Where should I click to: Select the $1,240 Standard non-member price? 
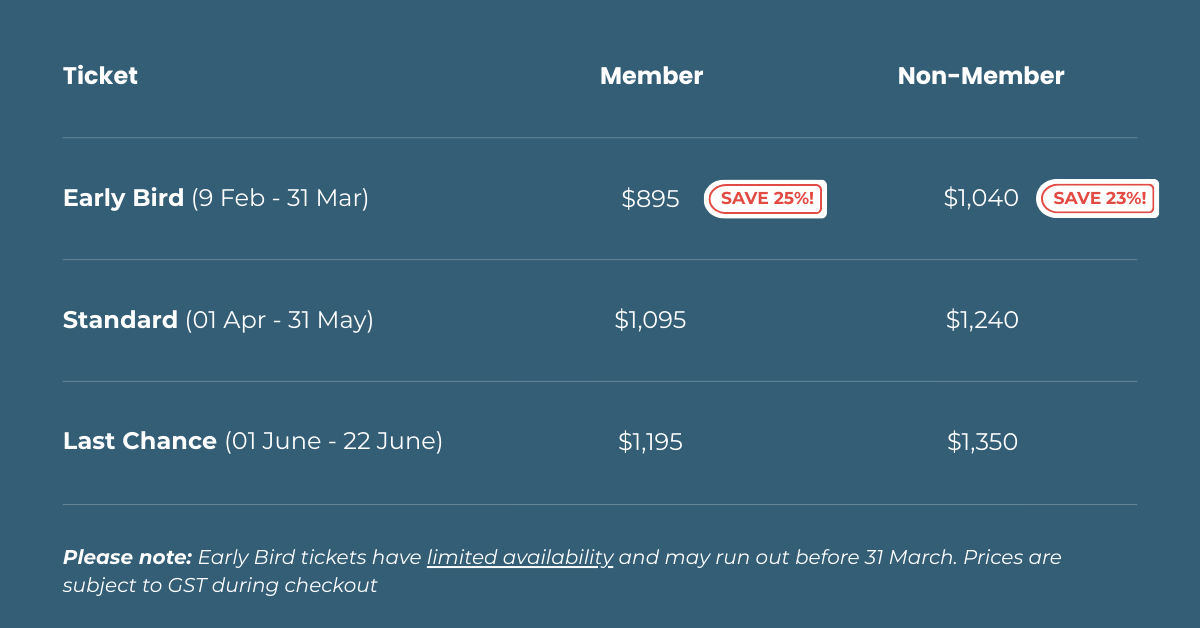coord(982,321)
